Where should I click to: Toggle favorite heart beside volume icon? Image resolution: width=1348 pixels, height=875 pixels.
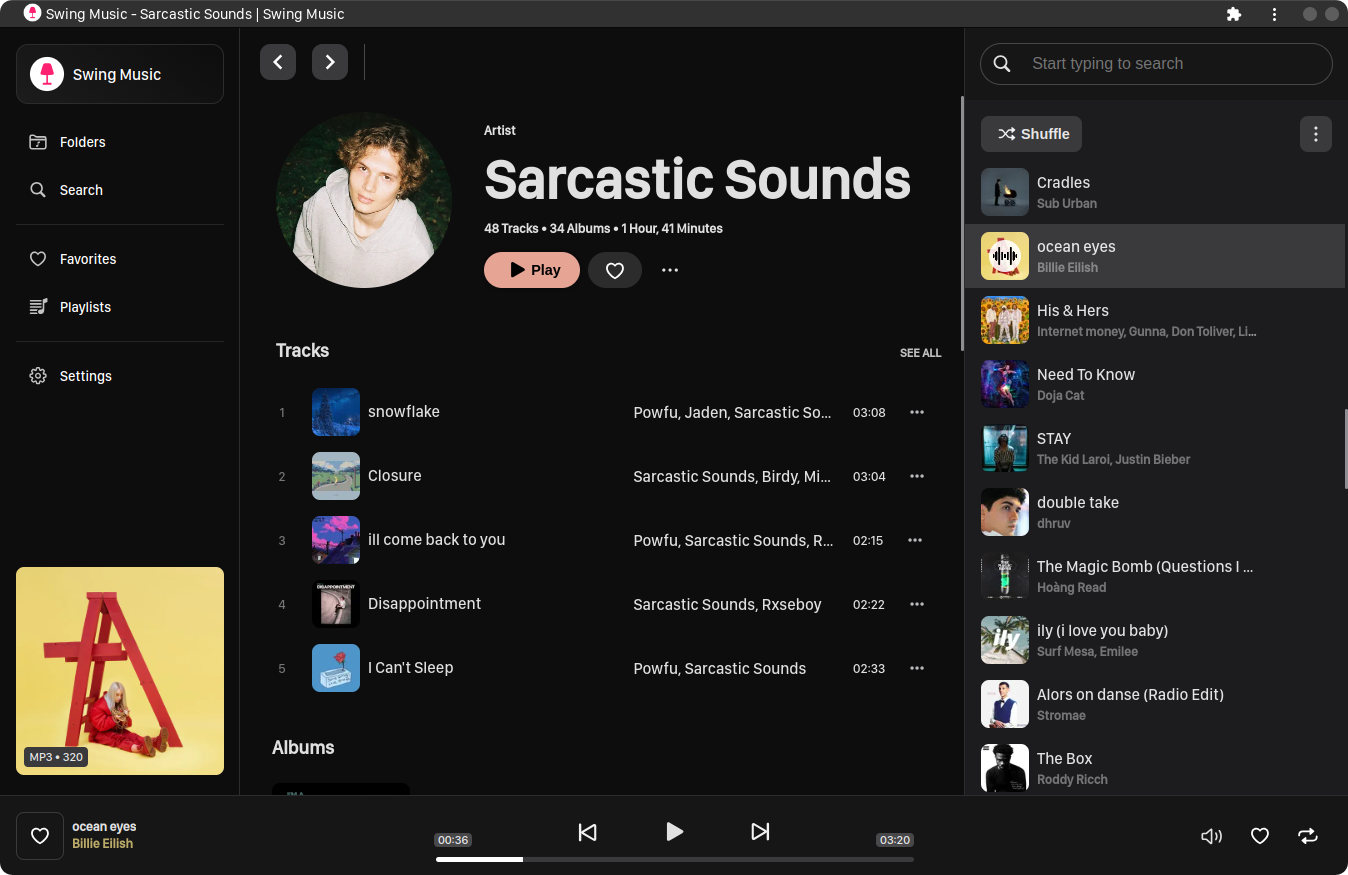click(x=1260, y=836)
